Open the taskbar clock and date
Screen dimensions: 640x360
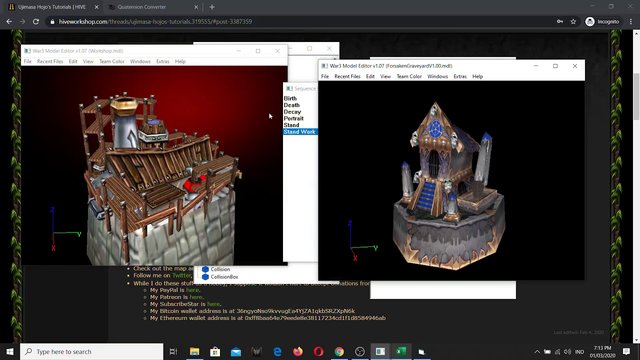[x=602, y=351]
